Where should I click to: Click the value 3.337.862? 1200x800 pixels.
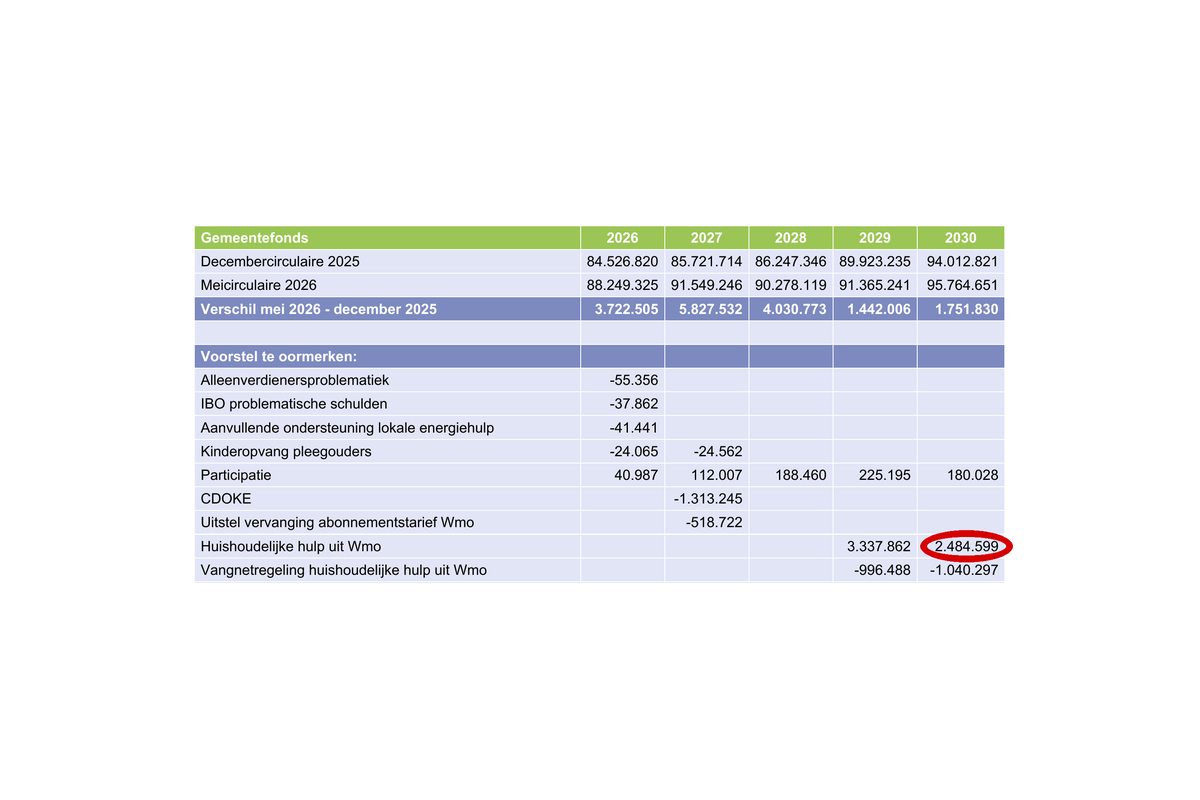tap(879, 547)
